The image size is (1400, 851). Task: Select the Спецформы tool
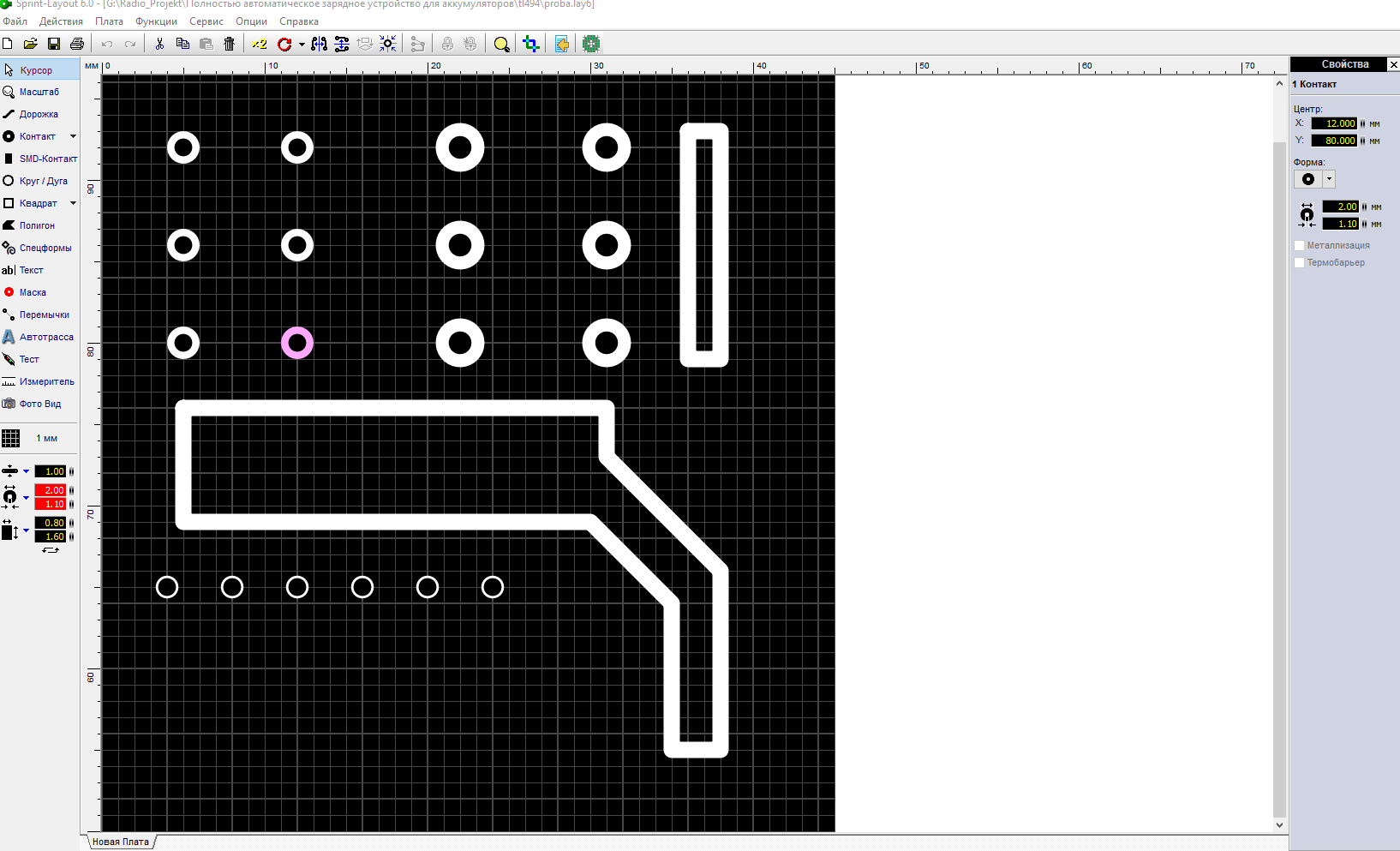39,248
